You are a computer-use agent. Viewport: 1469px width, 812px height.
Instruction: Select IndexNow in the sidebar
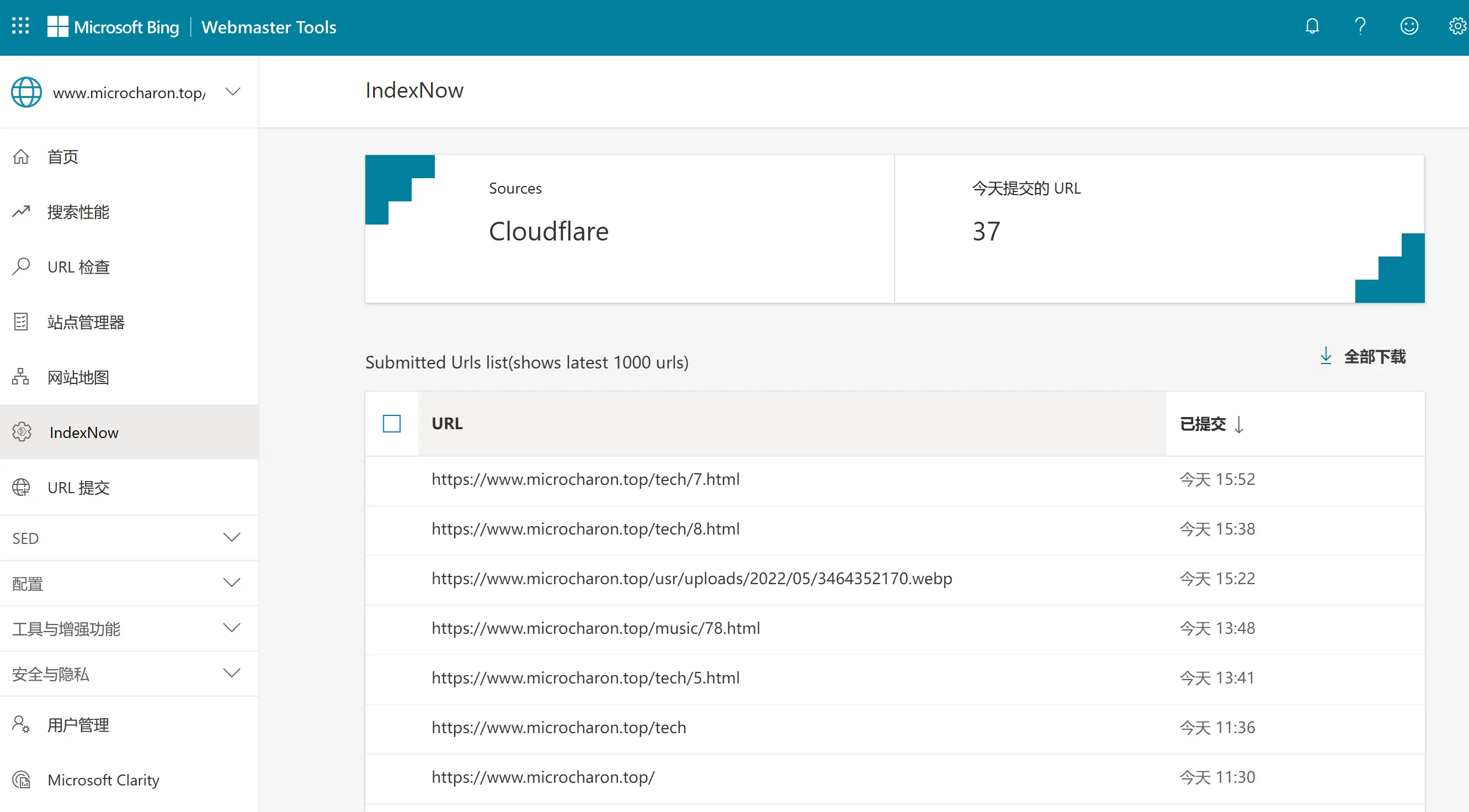(129, 432)
